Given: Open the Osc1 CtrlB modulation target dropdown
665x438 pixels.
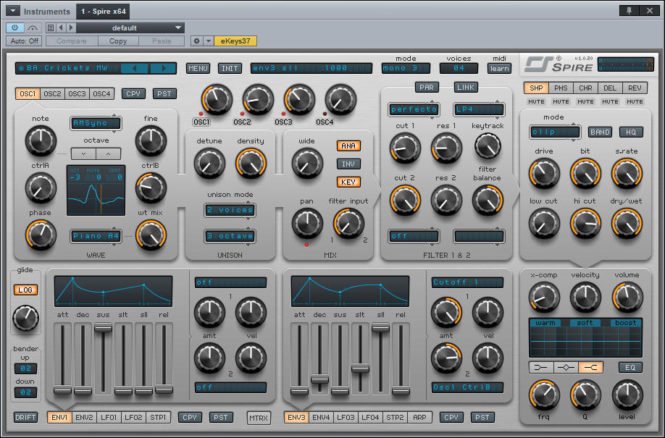Looking at the screenshot, I should tap(467, 387).
